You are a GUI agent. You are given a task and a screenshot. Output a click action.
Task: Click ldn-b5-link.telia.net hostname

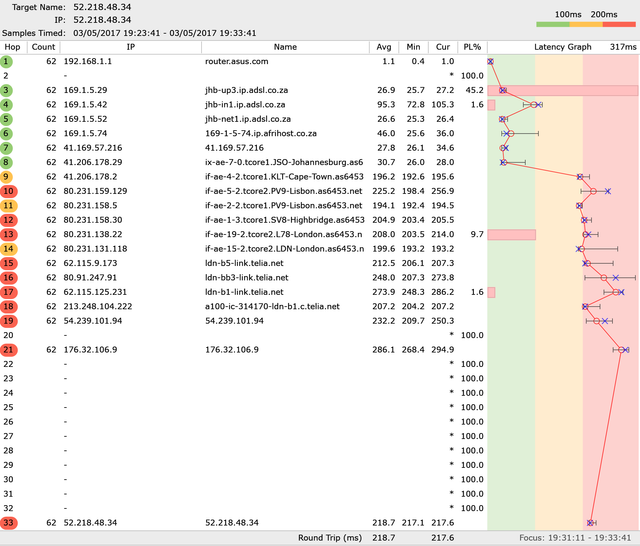[x=244, y=263]
